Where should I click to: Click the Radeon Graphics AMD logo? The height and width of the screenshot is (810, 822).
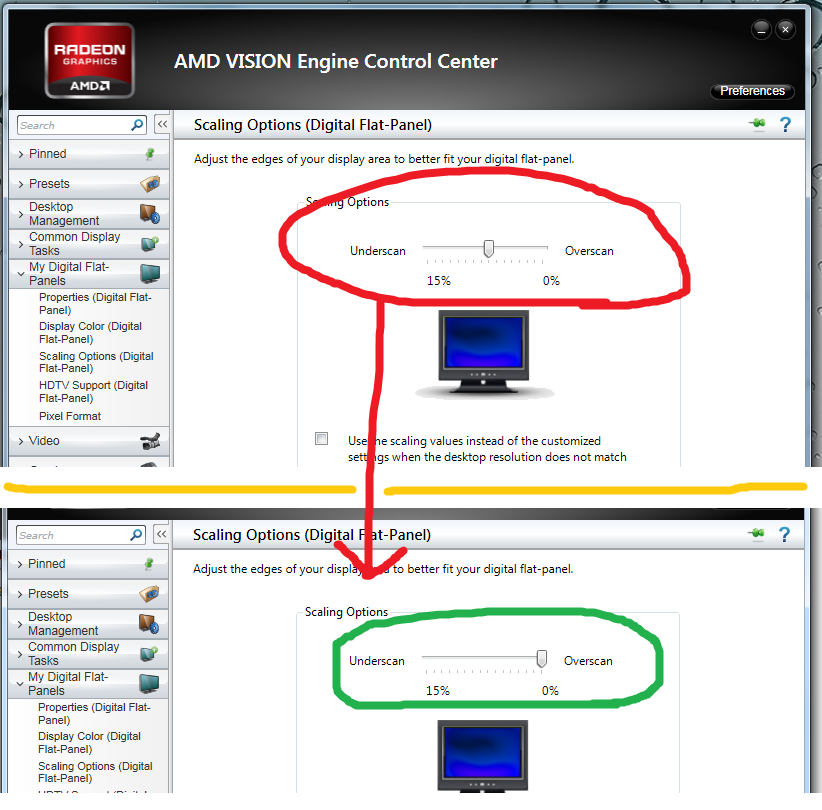(x=90, y=61)
